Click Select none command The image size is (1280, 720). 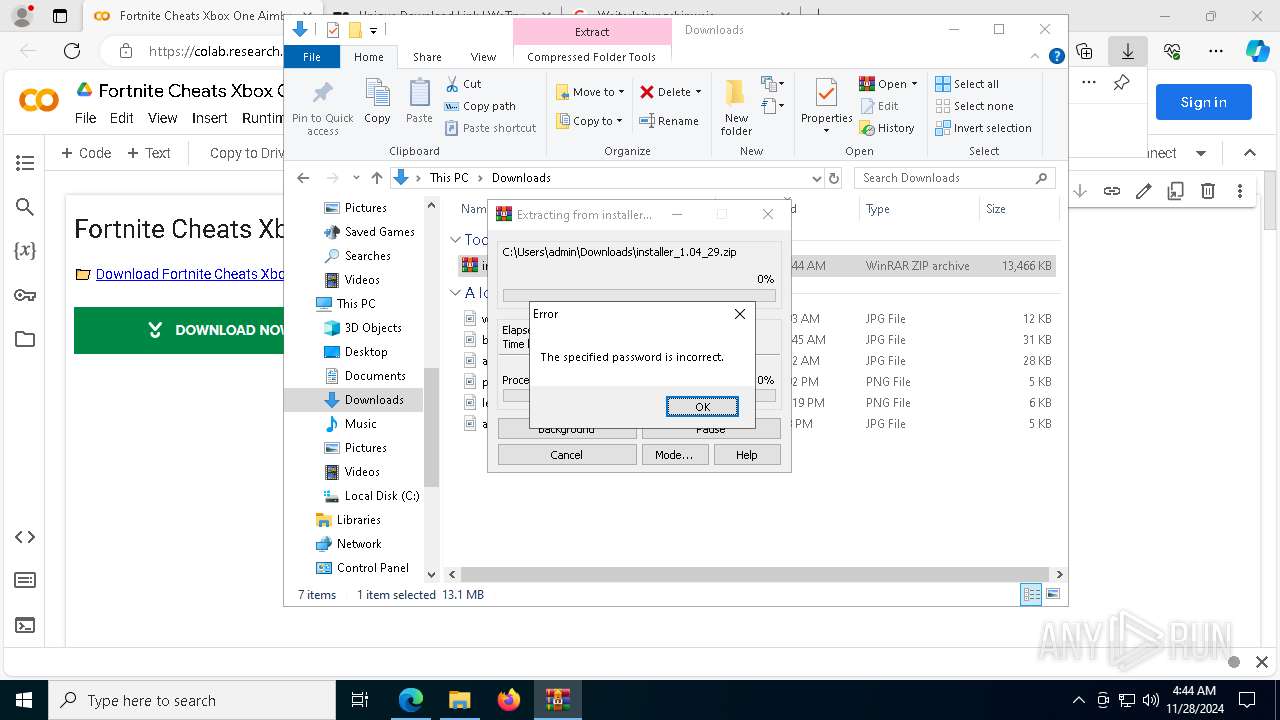point(974,106)
